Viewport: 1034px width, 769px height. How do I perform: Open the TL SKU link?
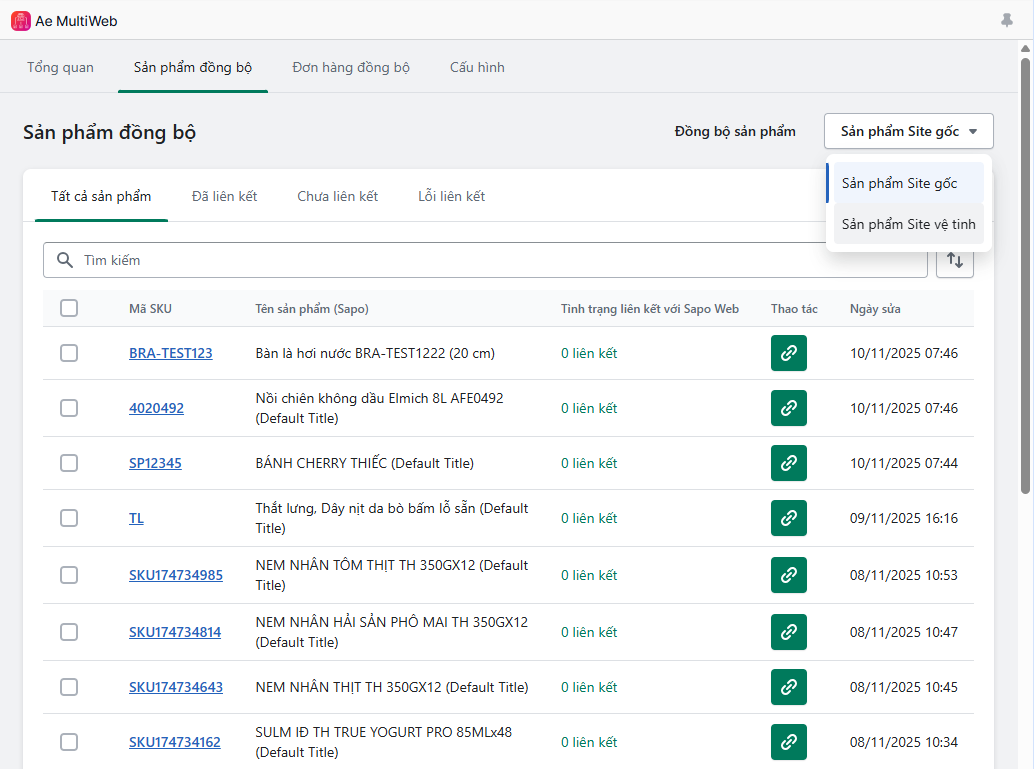click(x=136, y=518)
